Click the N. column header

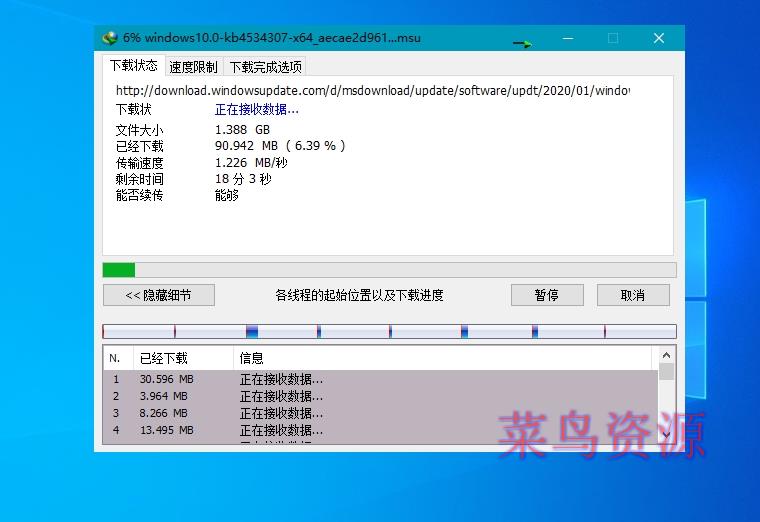click(118, 358)
